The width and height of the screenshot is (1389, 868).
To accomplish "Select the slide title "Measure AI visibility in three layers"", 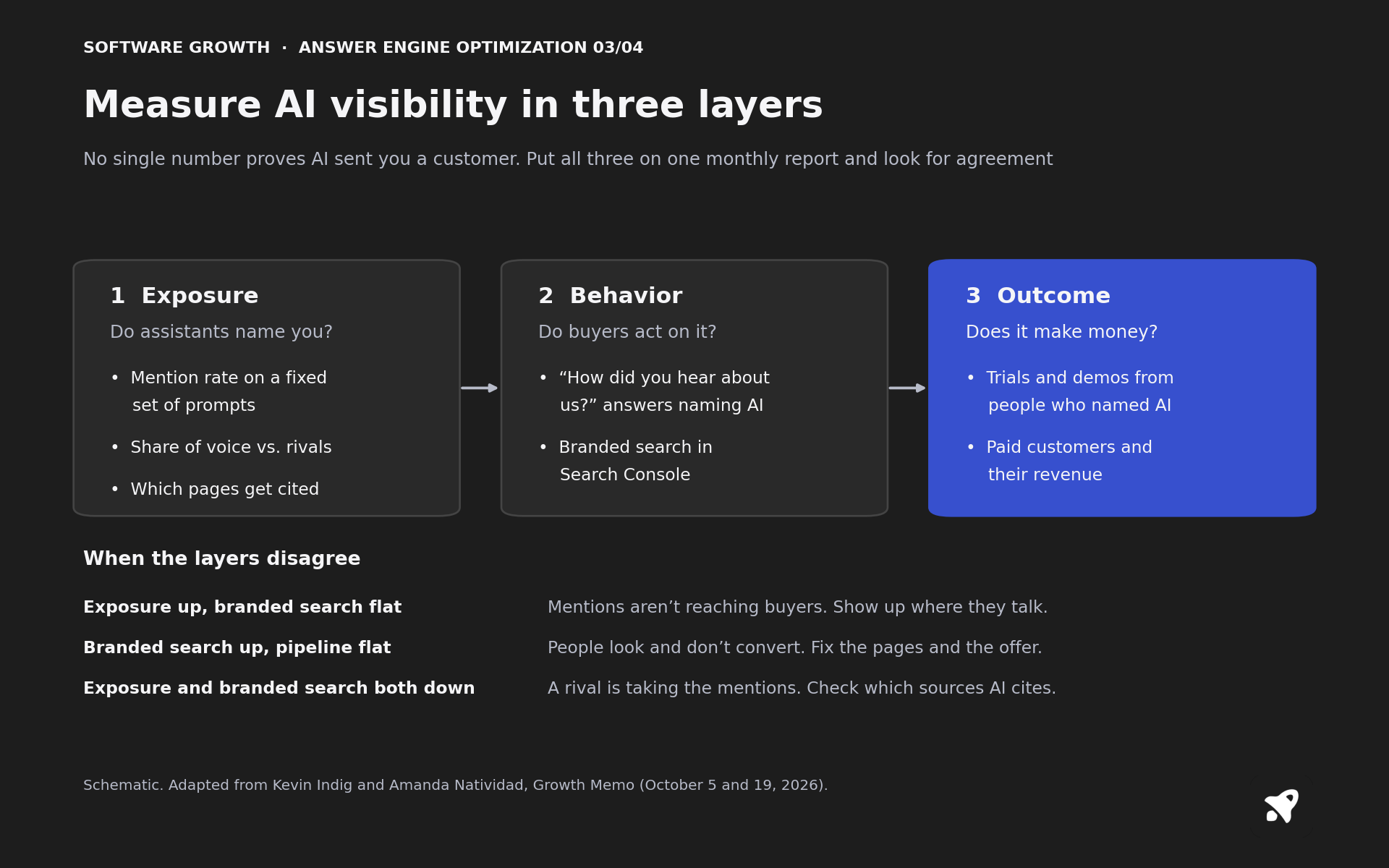I will [x=453, y=106].
